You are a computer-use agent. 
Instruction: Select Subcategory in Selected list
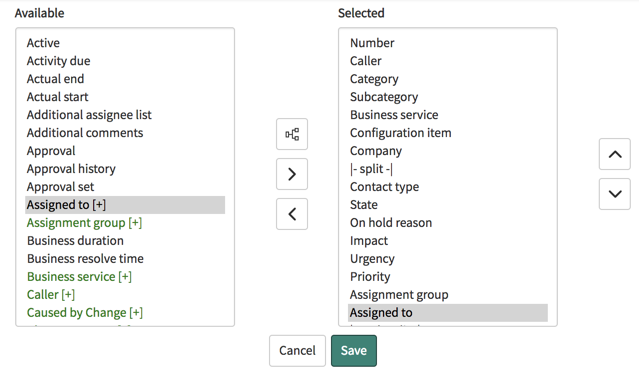pos(448,97)
